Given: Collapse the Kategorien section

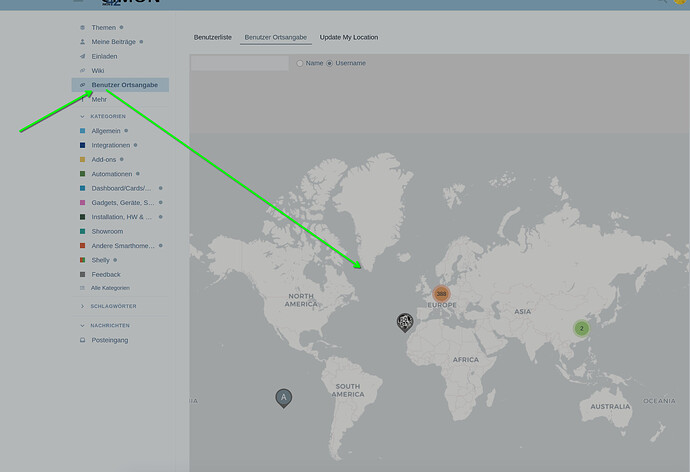Looking at the screenshot, I should pyautogui.click(x=82, y=116).
